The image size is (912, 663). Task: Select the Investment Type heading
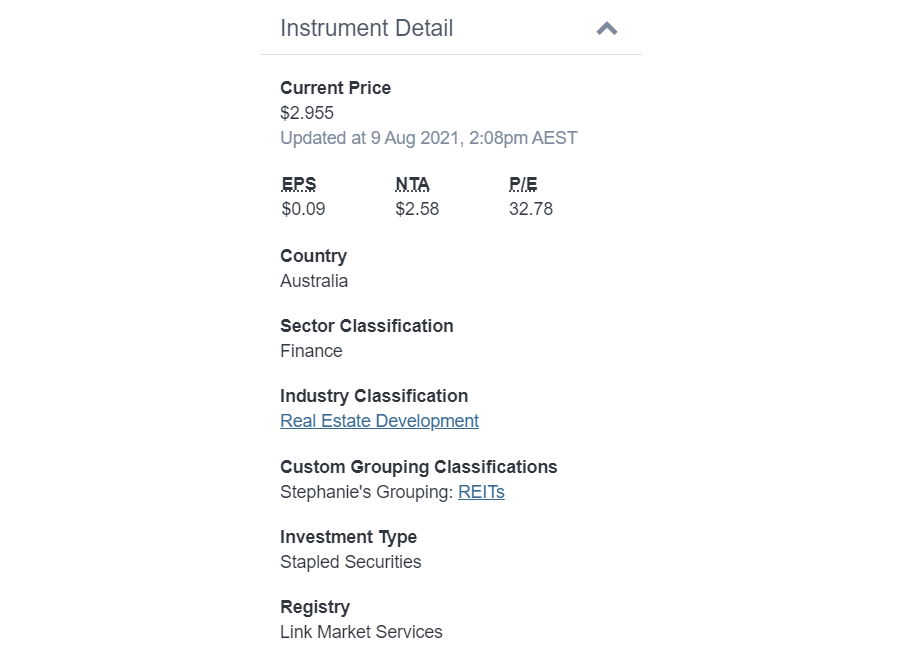(348, 537)
